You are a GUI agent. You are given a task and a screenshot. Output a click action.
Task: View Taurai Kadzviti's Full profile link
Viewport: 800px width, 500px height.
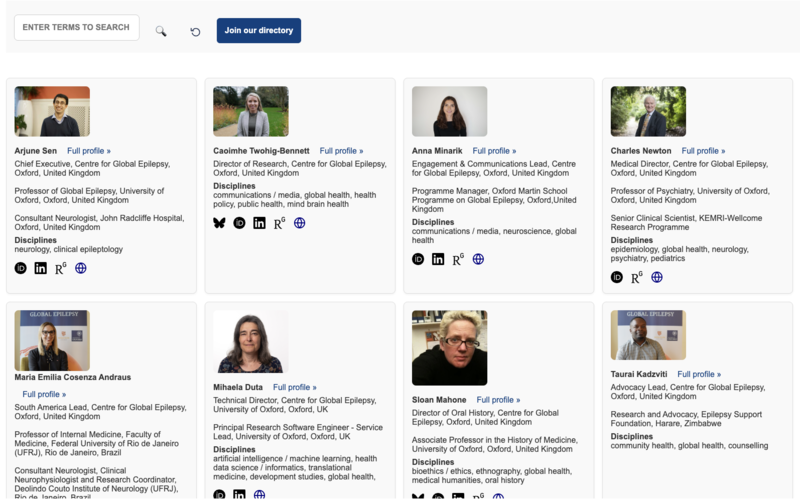tap(698, 374)
